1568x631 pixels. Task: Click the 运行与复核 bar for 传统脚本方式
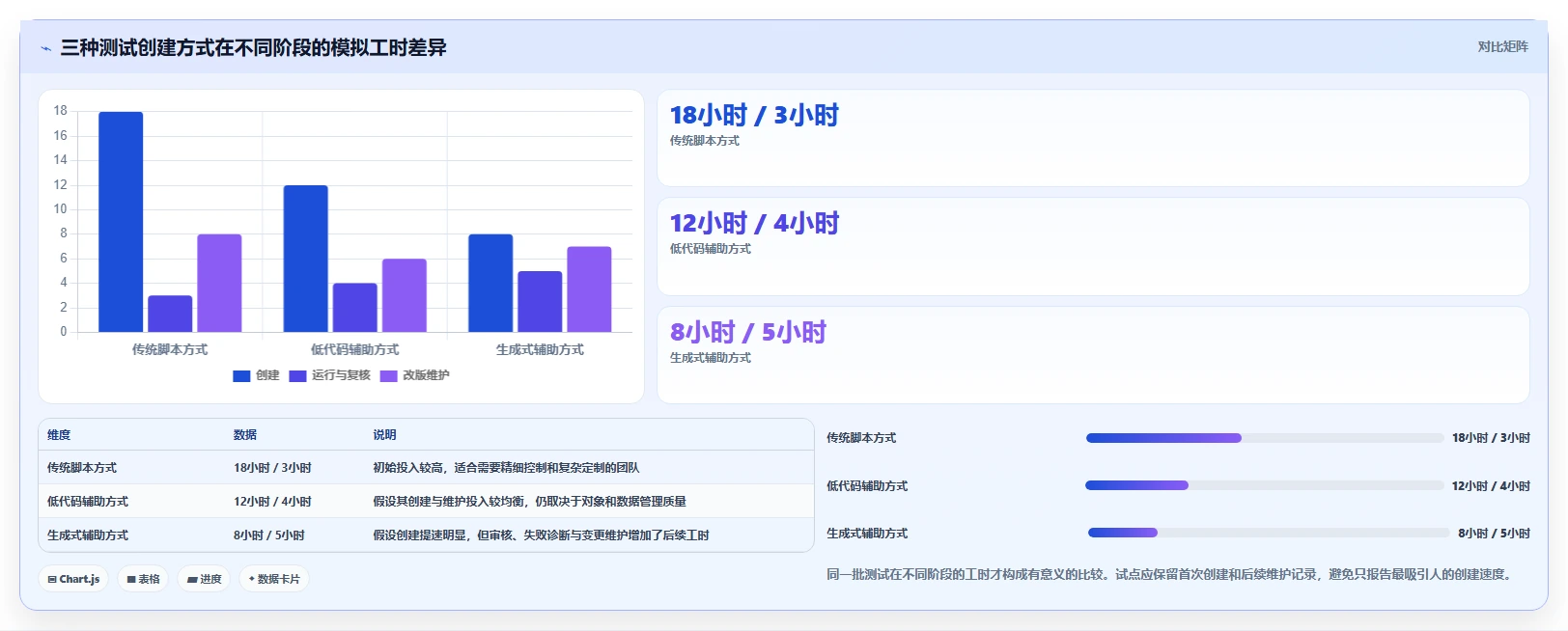coord(170,314)
